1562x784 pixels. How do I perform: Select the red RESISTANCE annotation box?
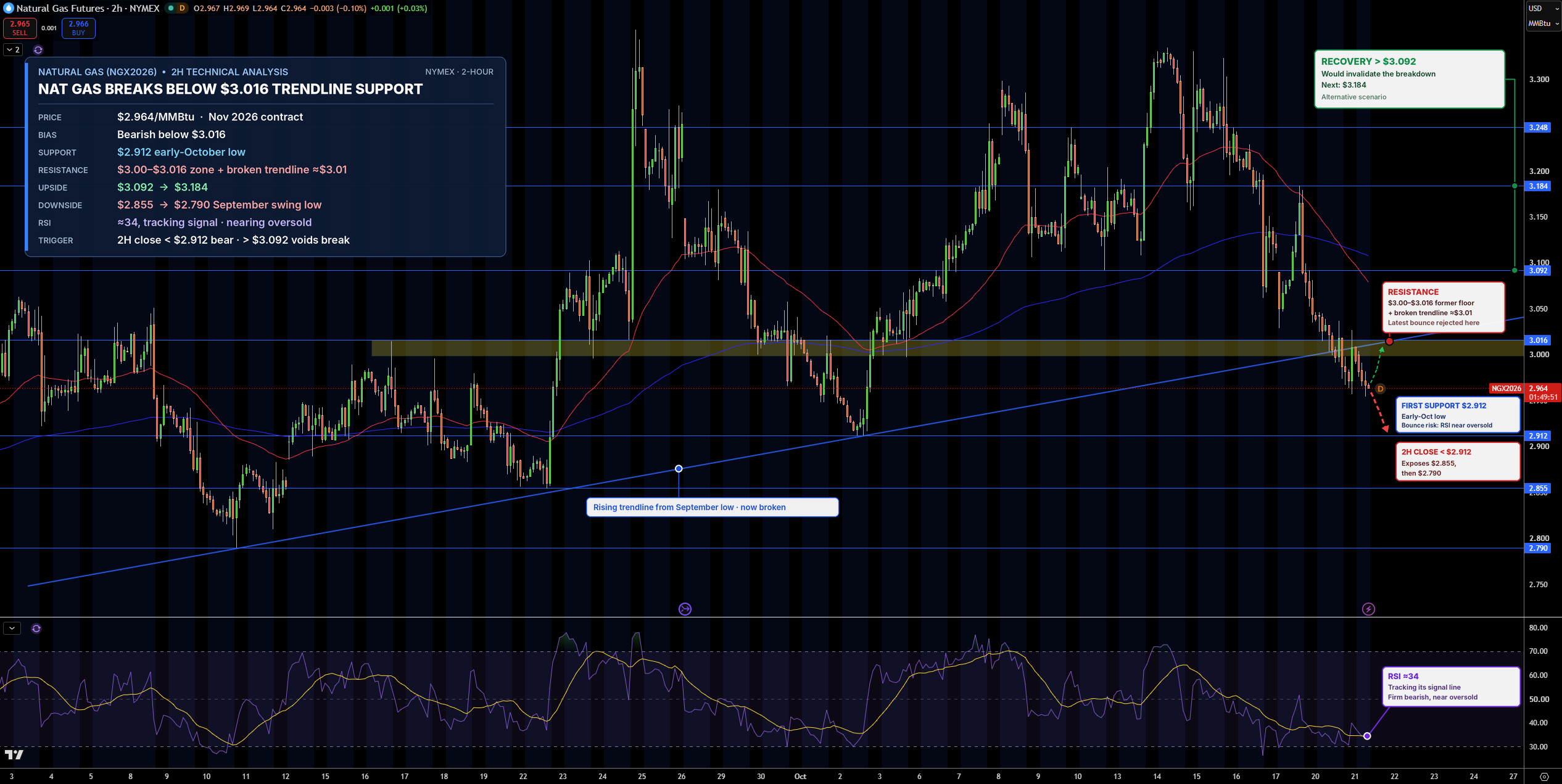[x=1443, y=307]
